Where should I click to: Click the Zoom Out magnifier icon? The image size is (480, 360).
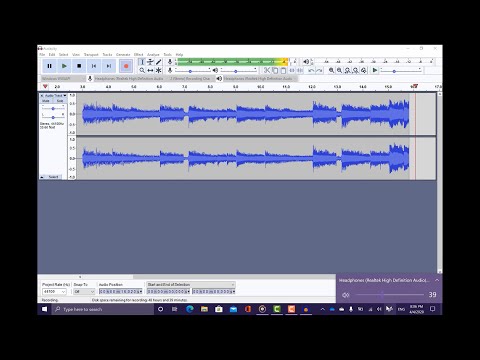(339, 70)
